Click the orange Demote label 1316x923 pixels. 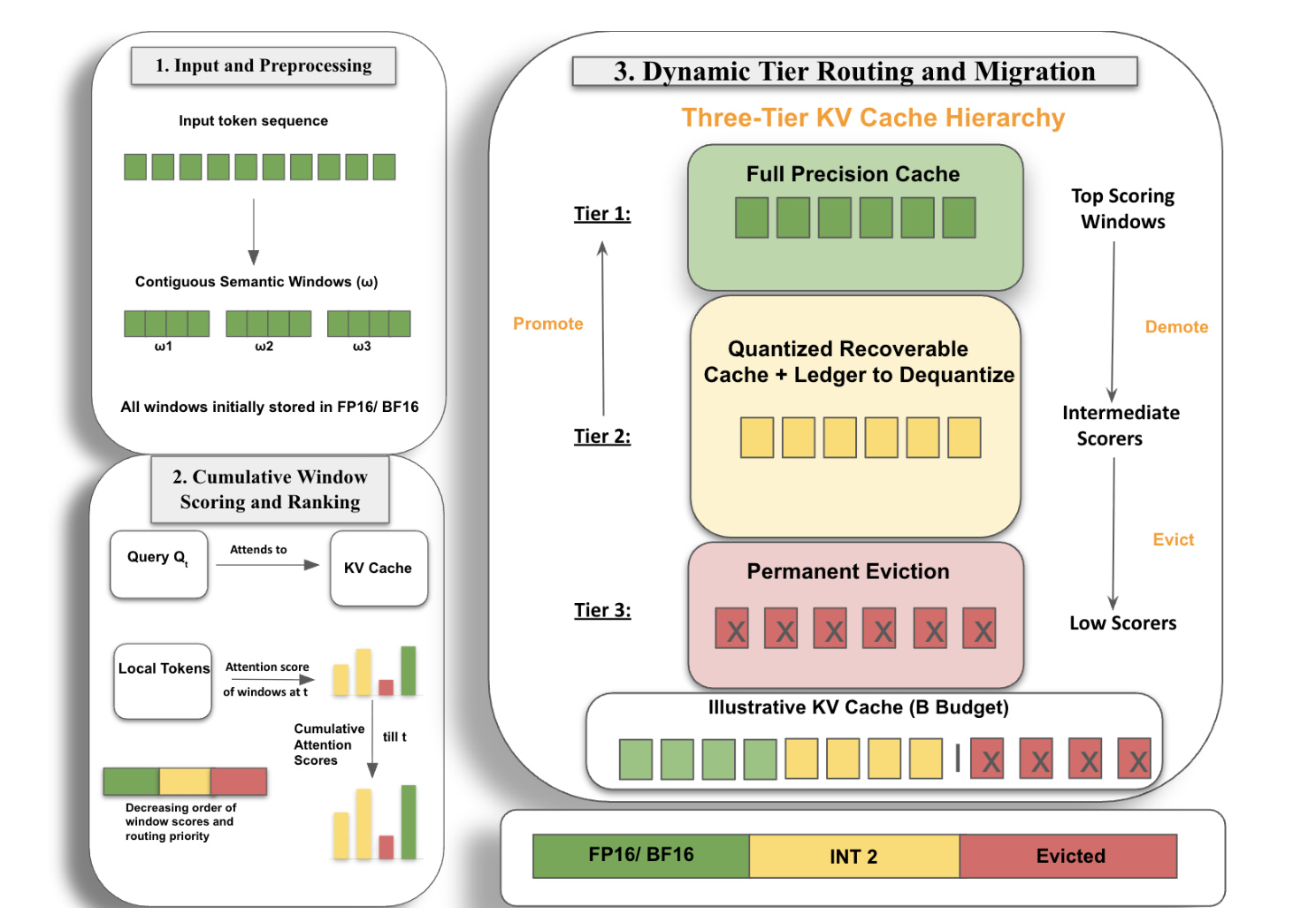(x=1176, y=326)
